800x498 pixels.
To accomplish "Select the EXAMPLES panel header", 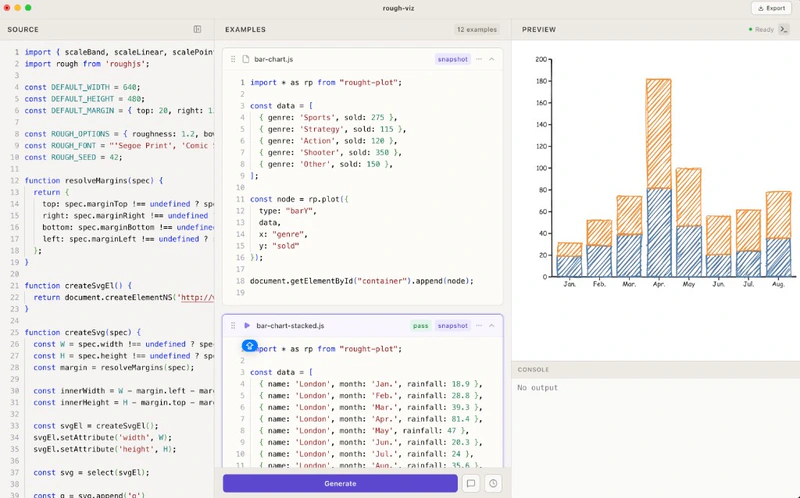I will point(245,30).
